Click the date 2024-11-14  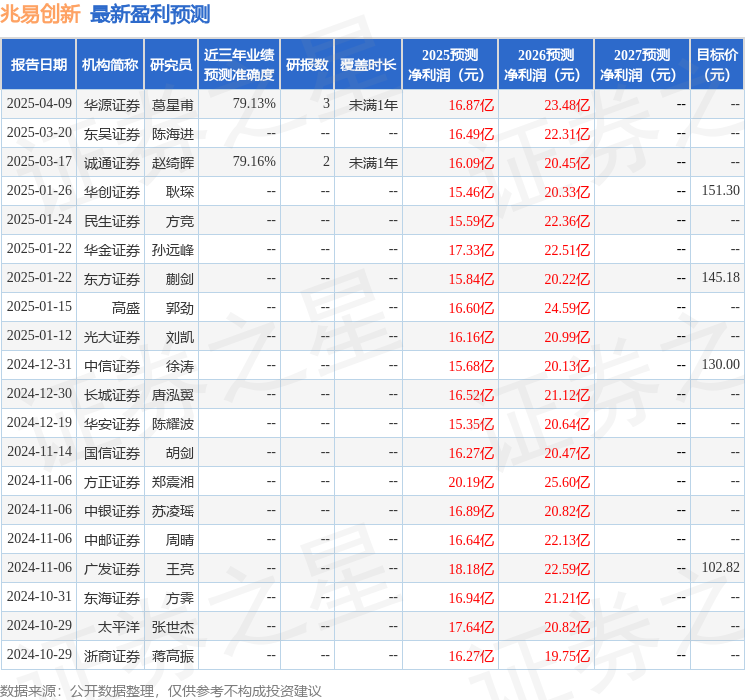pyautogui.click(x=39, y=451)
